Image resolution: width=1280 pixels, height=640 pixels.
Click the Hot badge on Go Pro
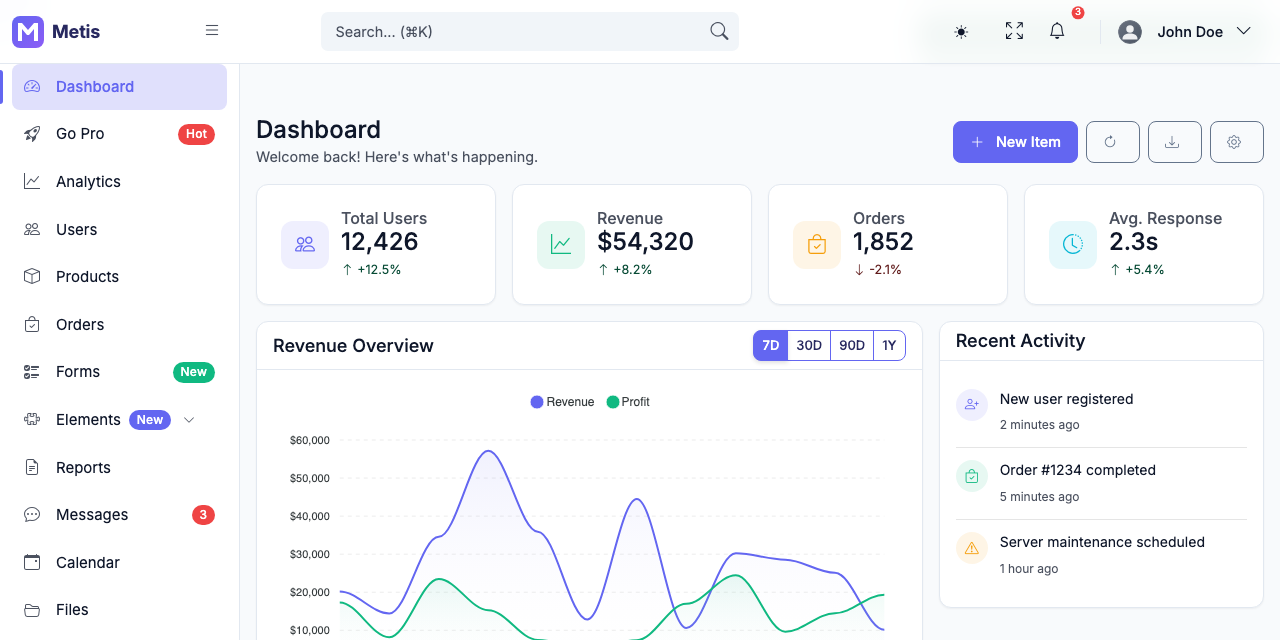coord(196,134)
